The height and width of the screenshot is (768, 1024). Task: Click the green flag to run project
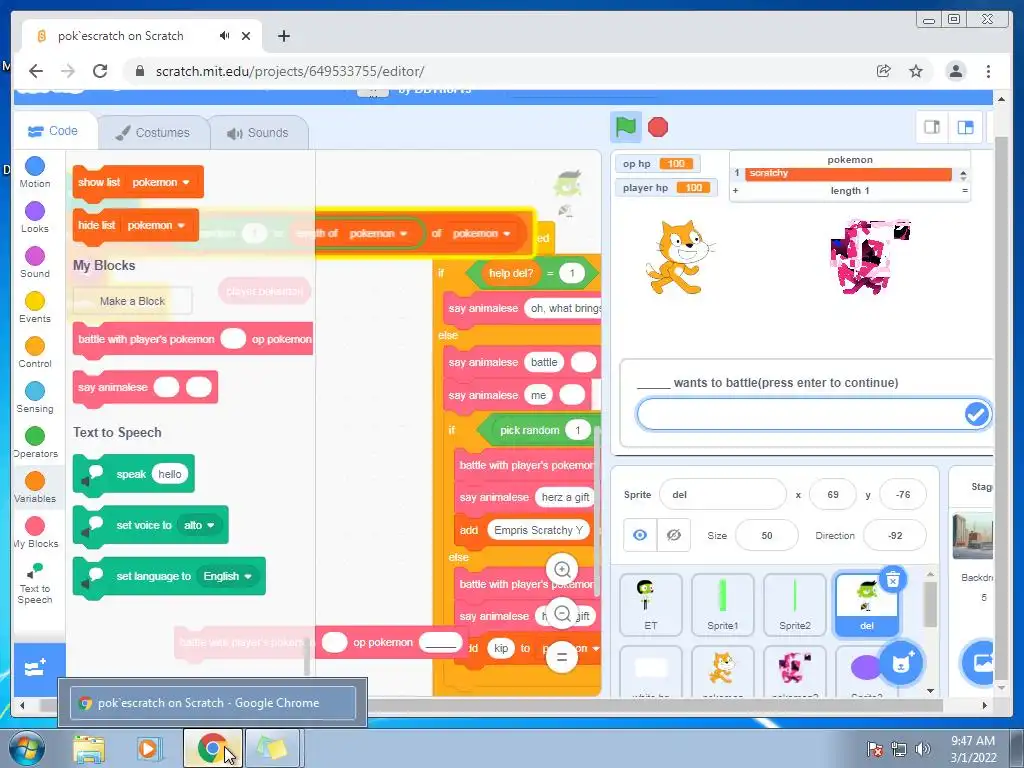coord(625,127)
